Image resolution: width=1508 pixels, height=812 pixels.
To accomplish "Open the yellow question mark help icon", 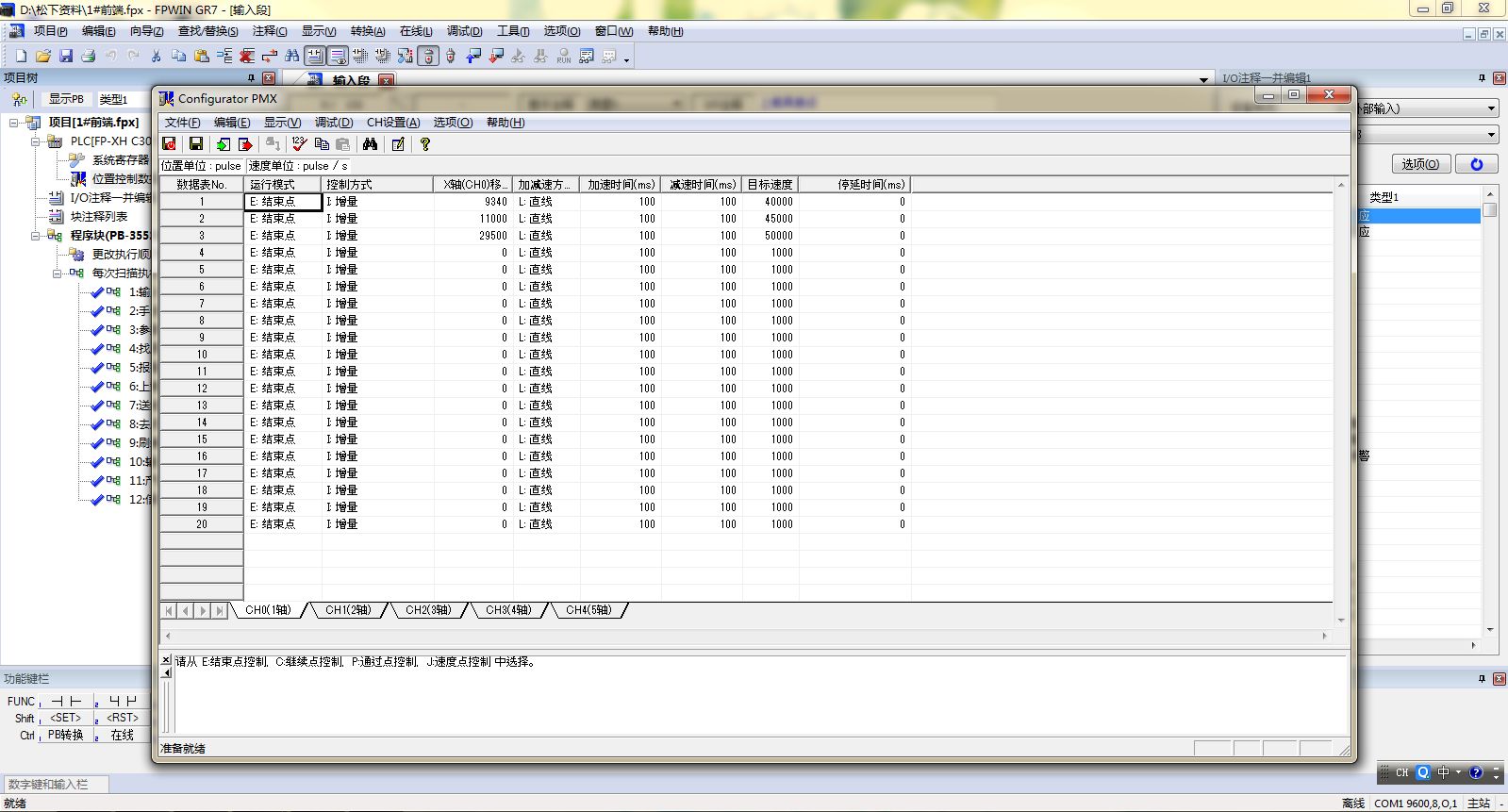I will [425, 143].
